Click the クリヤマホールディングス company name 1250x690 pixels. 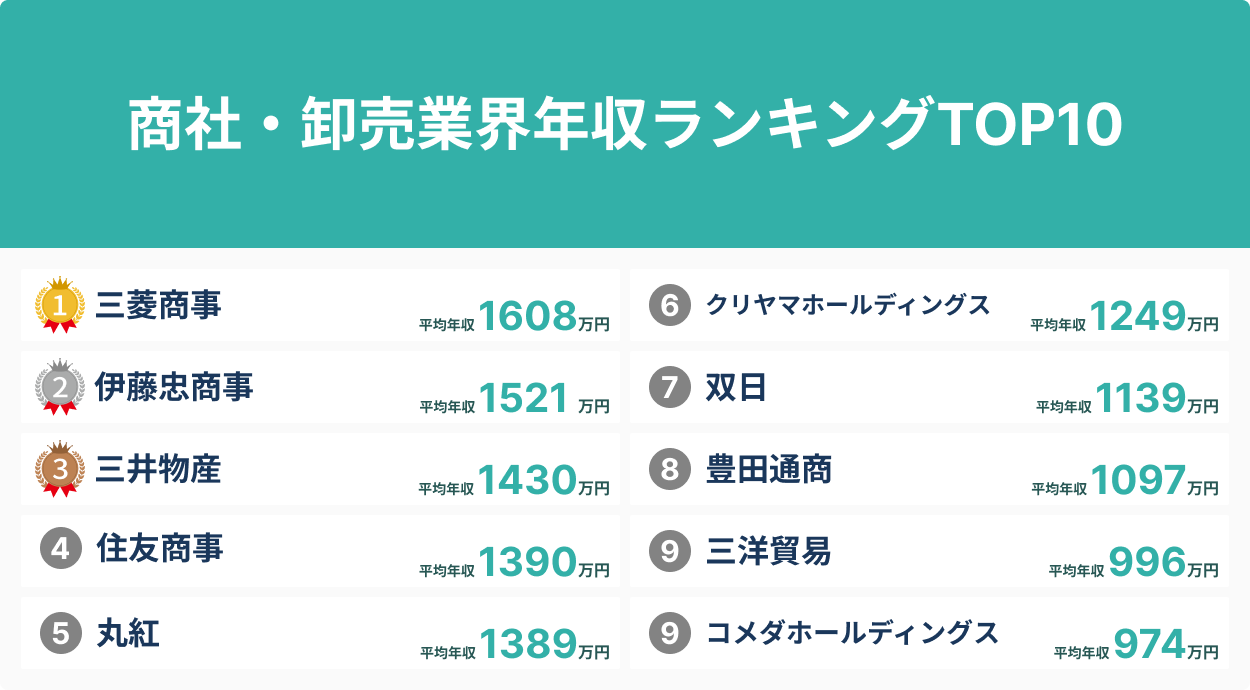848,305
